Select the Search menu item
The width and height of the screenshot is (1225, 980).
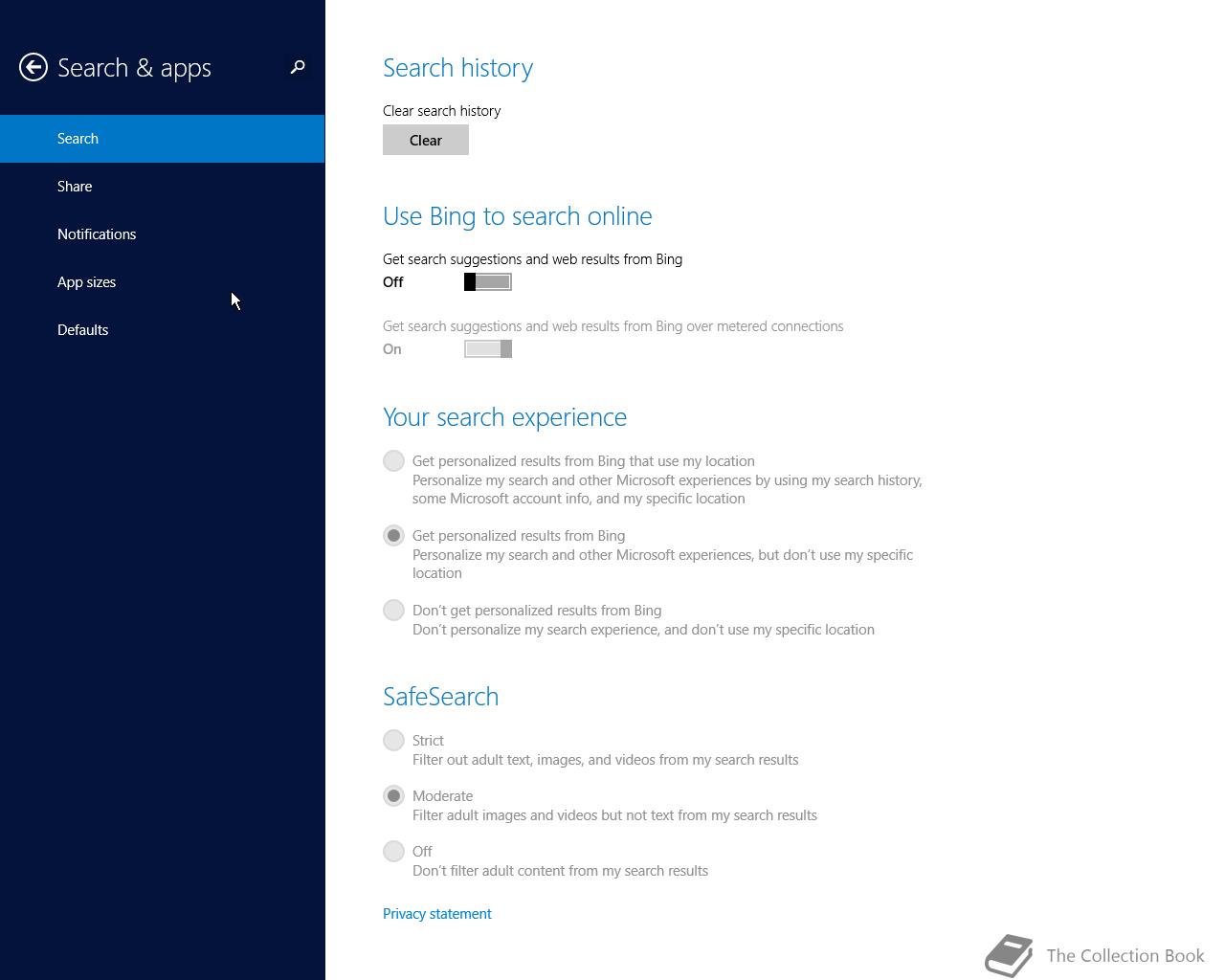click(163, 139)
